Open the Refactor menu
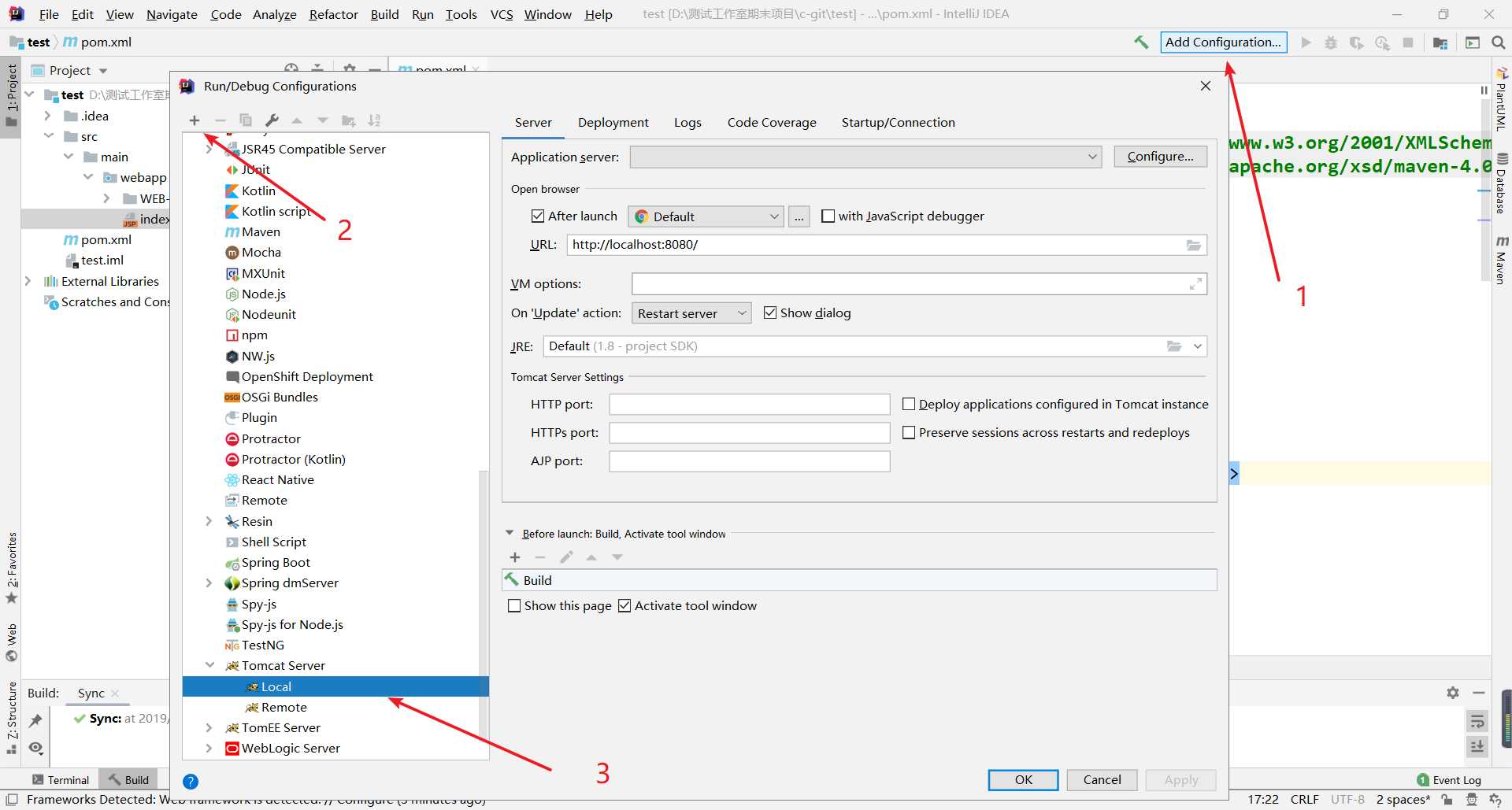The image size is (1512, 810). pyautogui.click(x=333, y=14)
